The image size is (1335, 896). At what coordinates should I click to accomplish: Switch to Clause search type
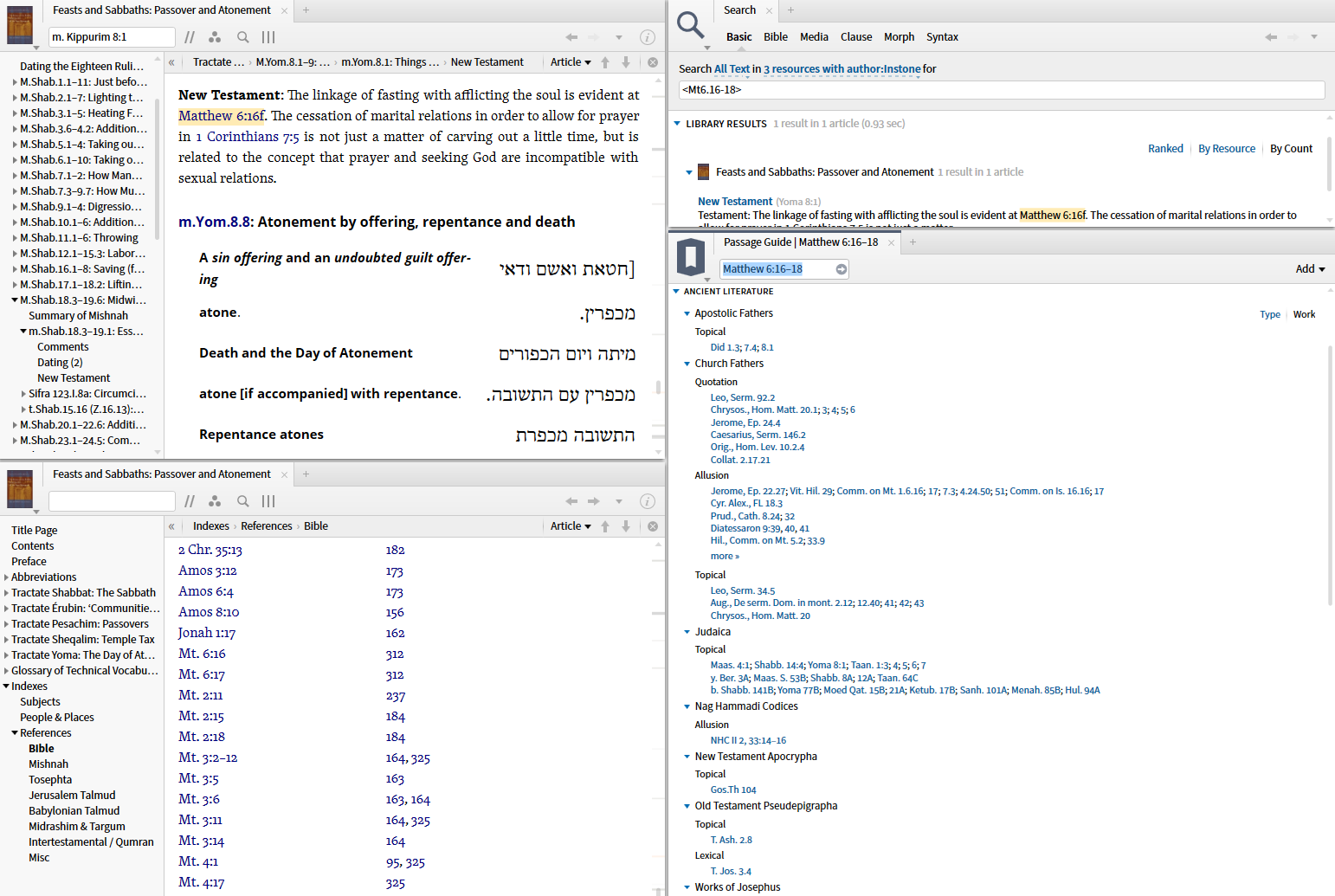[x=856, y=37]
